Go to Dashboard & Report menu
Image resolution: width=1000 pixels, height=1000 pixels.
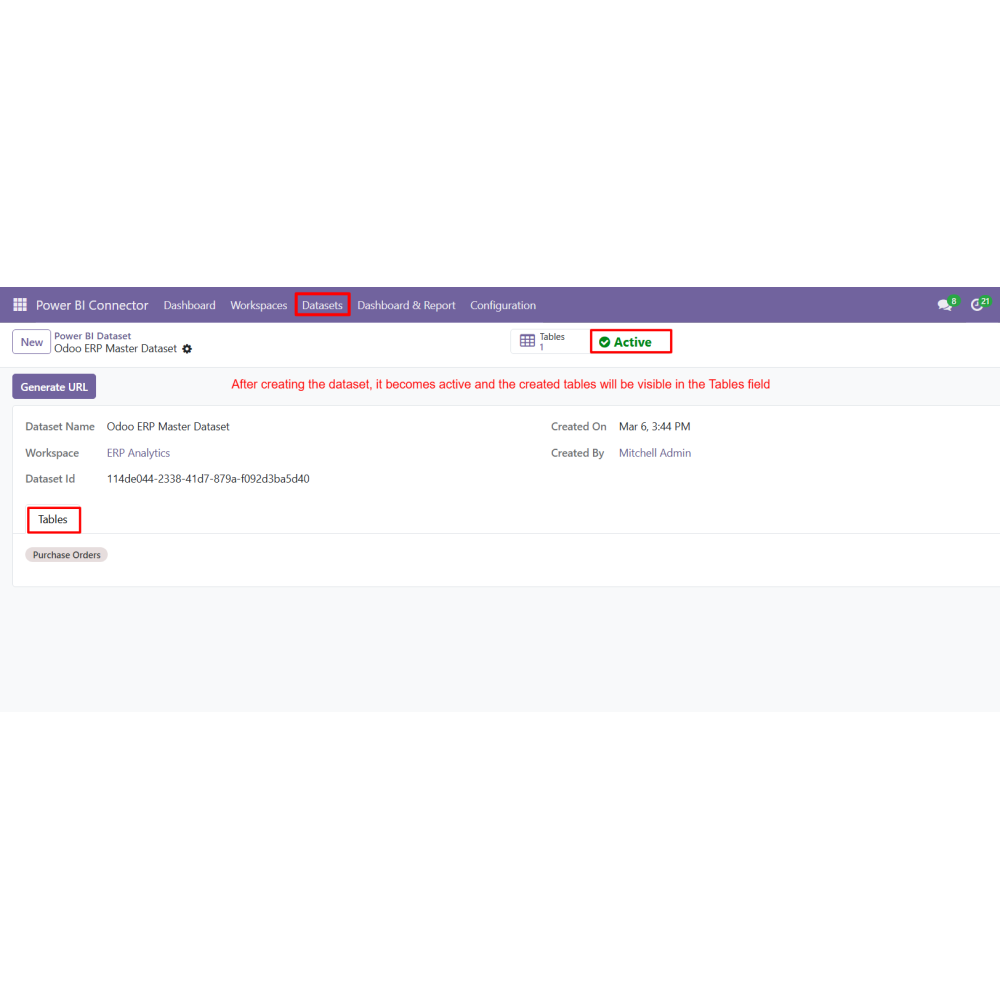(406, 305)
